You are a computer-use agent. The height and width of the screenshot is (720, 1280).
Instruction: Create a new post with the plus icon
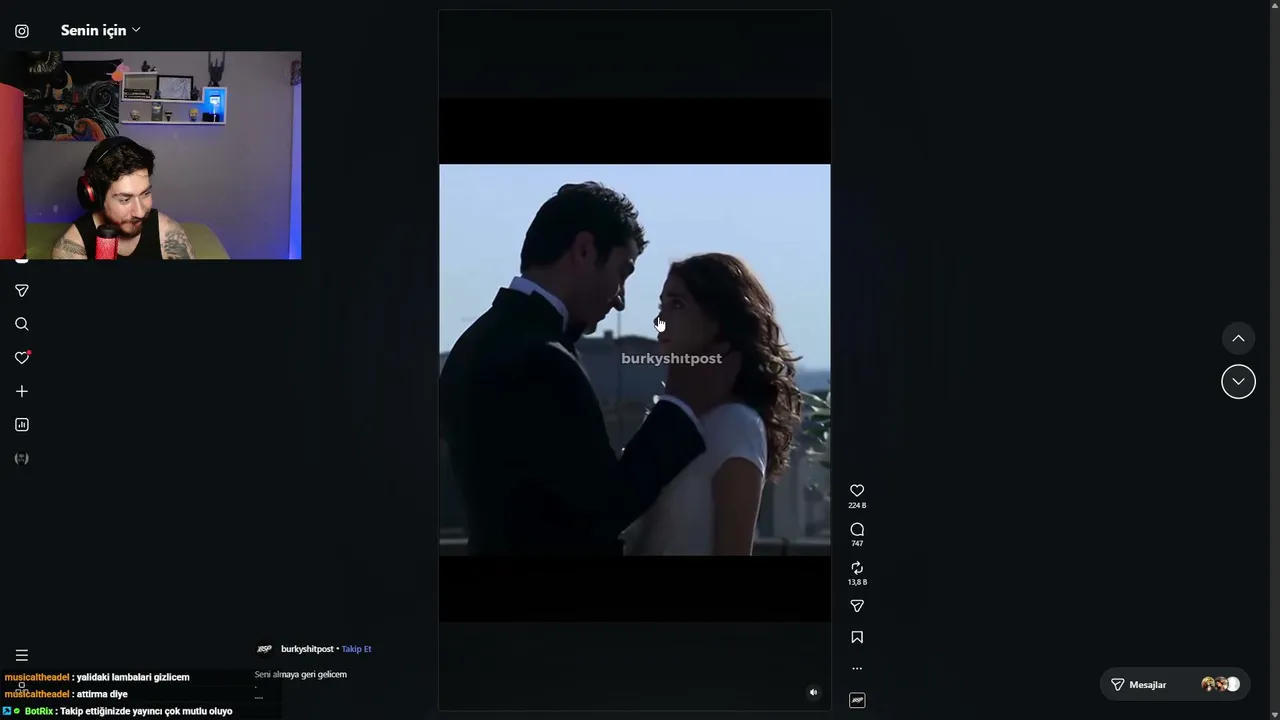(22, 391)
